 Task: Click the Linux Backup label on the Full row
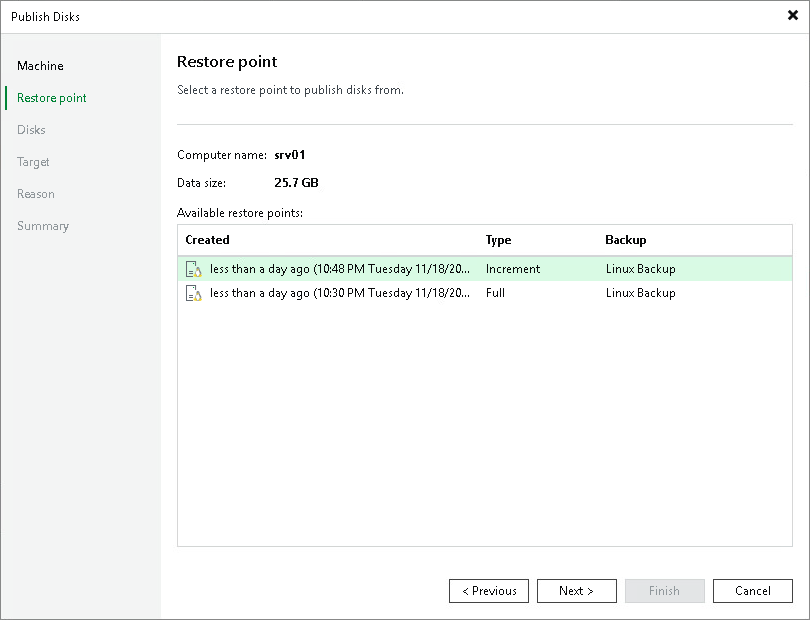tap(640, 292)
